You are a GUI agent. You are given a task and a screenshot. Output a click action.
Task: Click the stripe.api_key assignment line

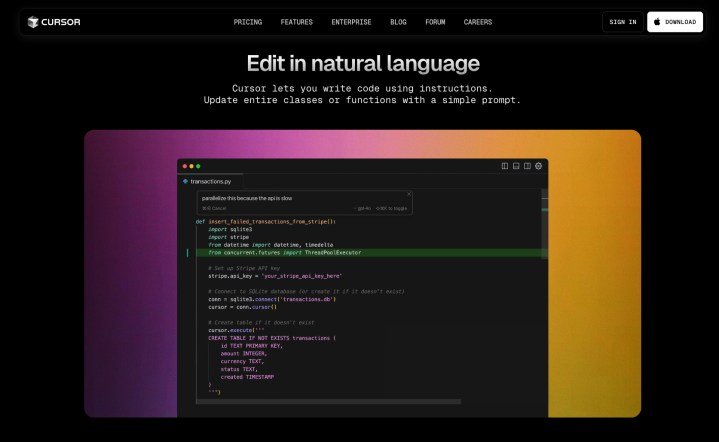[275, 276]
